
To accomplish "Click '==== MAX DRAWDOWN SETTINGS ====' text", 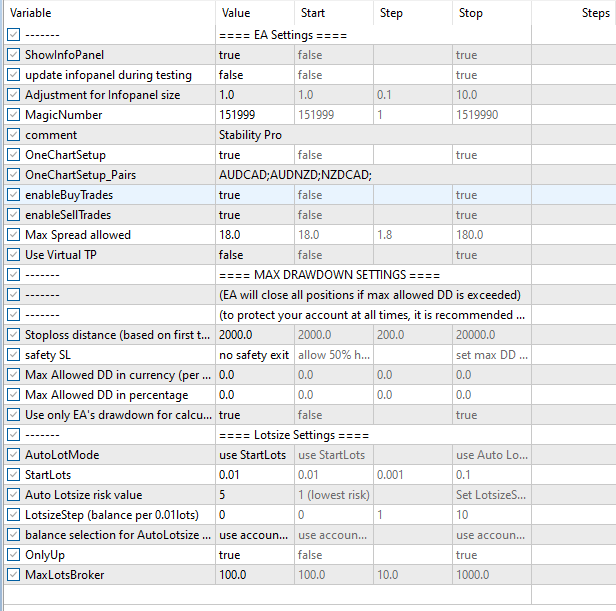I will tap(329, 275).
